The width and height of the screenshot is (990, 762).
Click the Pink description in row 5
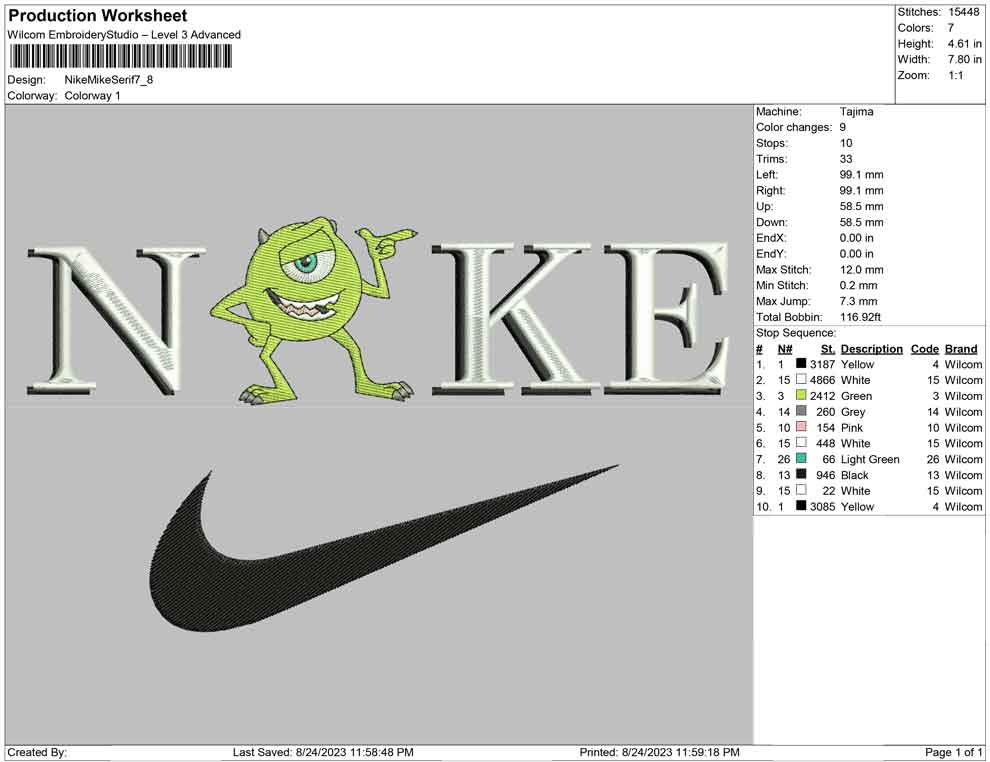[852, 427]
